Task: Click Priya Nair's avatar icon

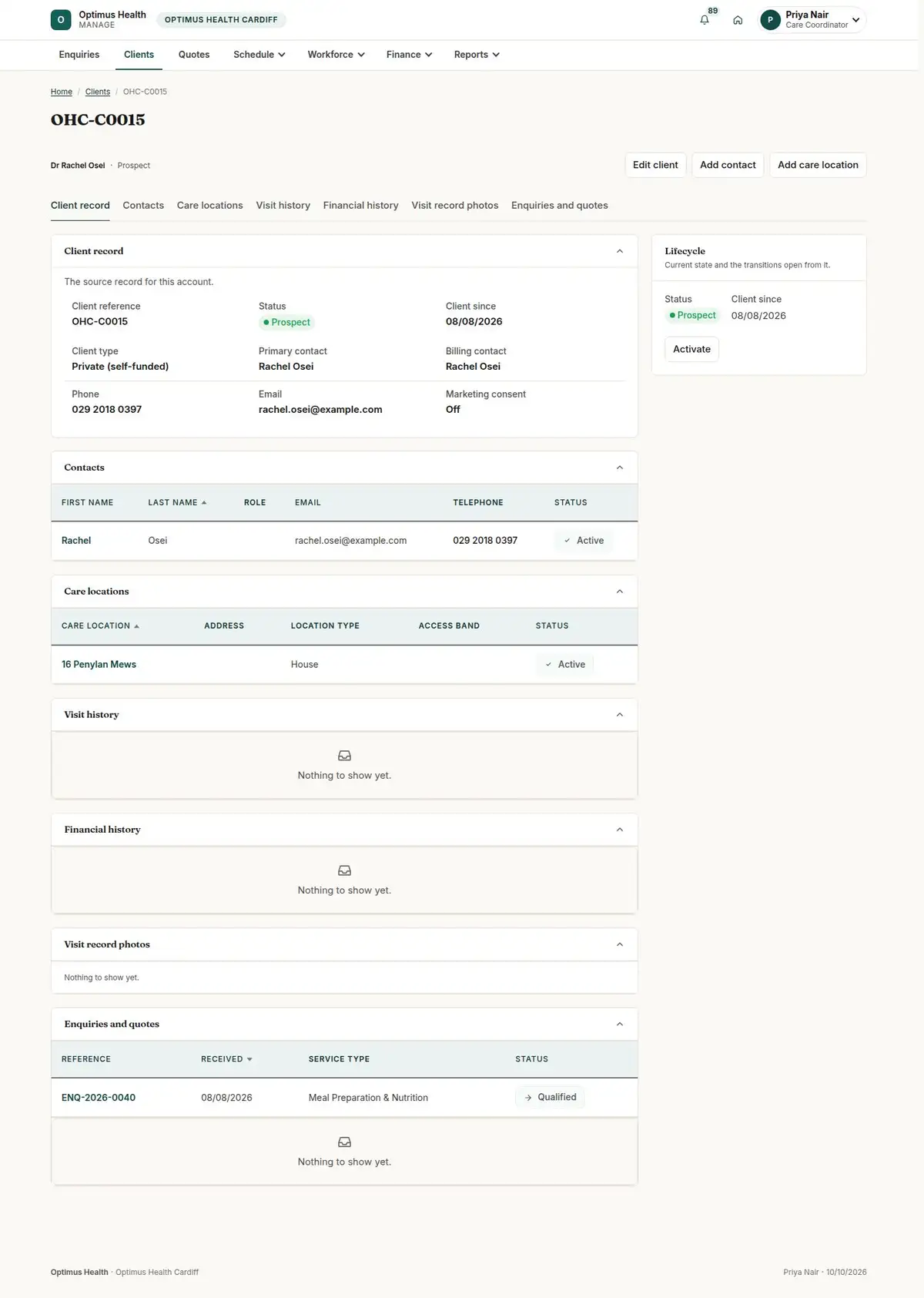Action: point(770,20)
